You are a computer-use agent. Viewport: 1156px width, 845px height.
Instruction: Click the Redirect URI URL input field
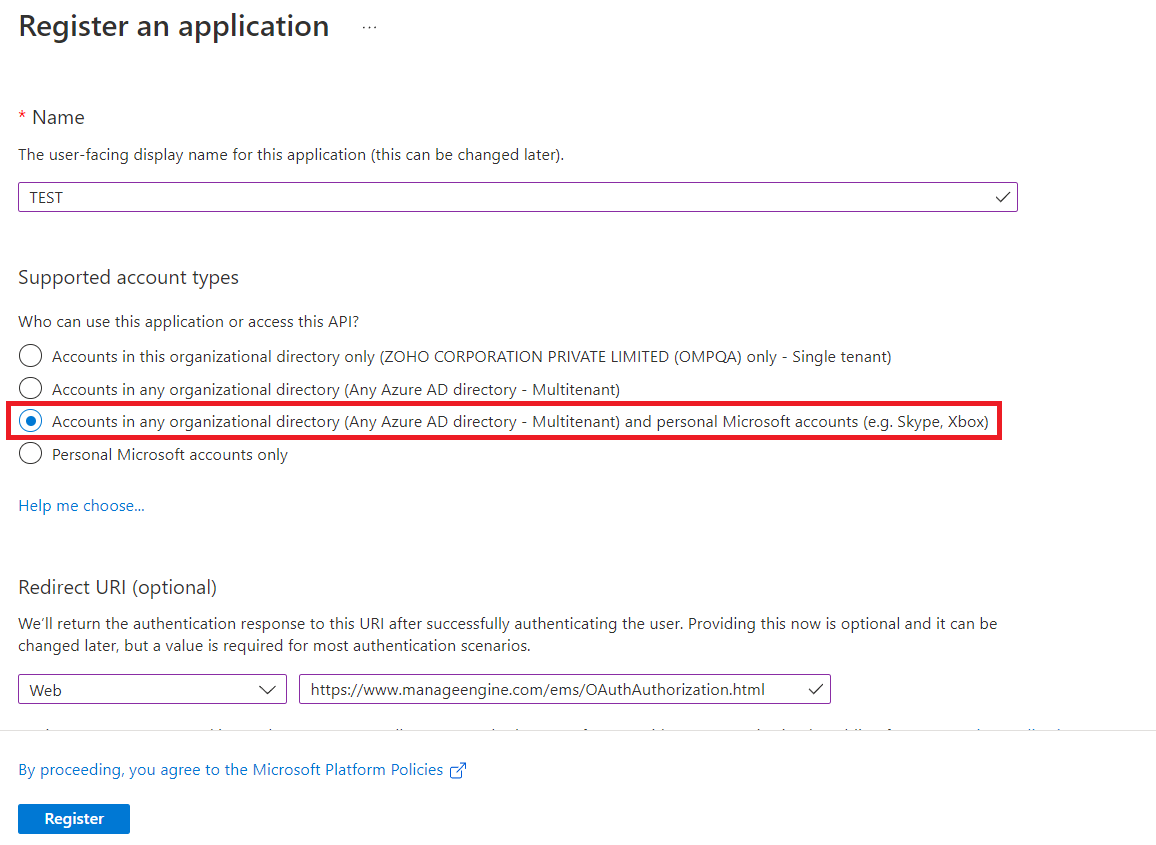coord(565,689)
